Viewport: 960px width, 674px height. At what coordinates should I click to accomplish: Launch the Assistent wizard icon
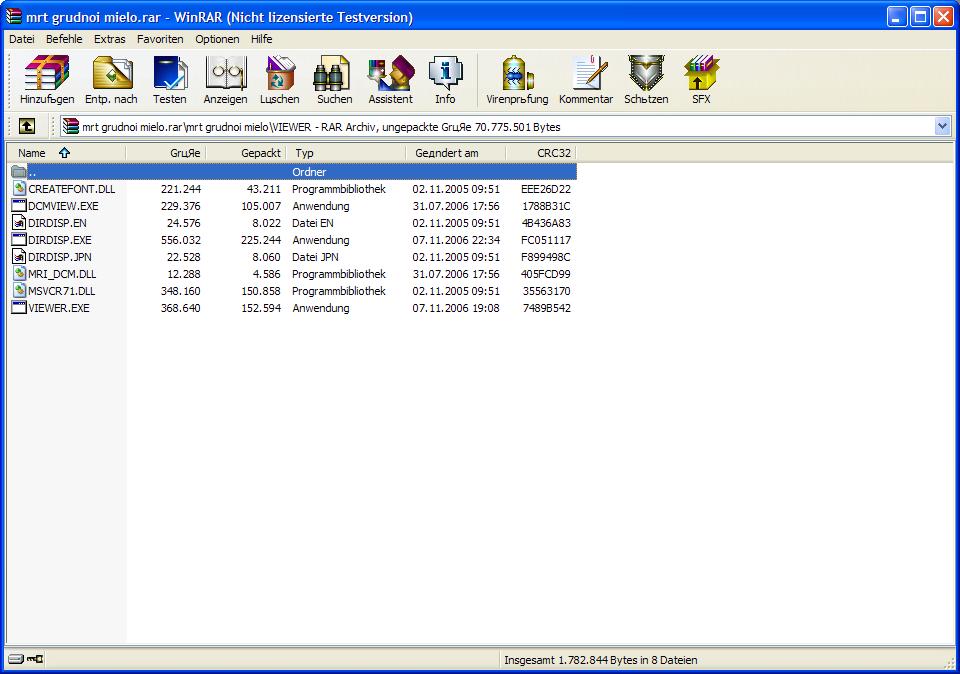click(390, 80)
